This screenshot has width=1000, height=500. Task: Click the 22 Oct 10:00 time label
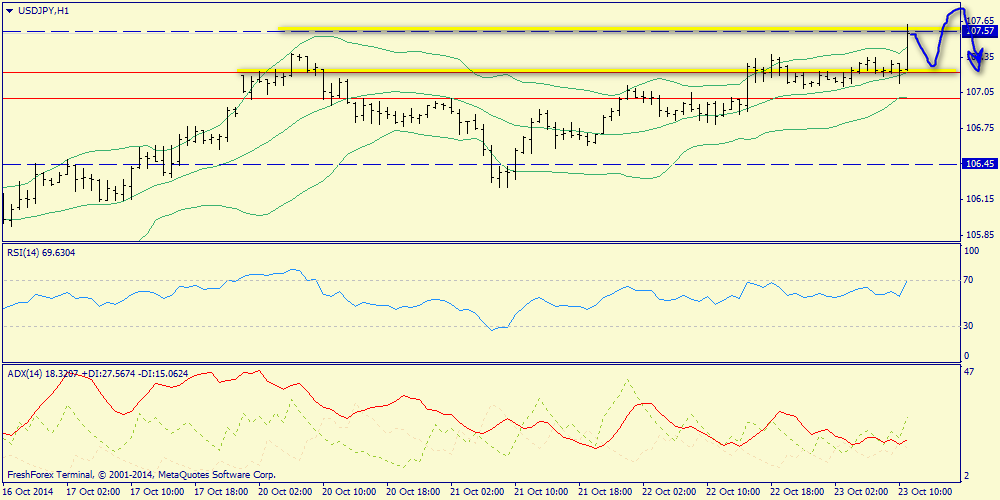pyautogui.click(x=733, y=492)
